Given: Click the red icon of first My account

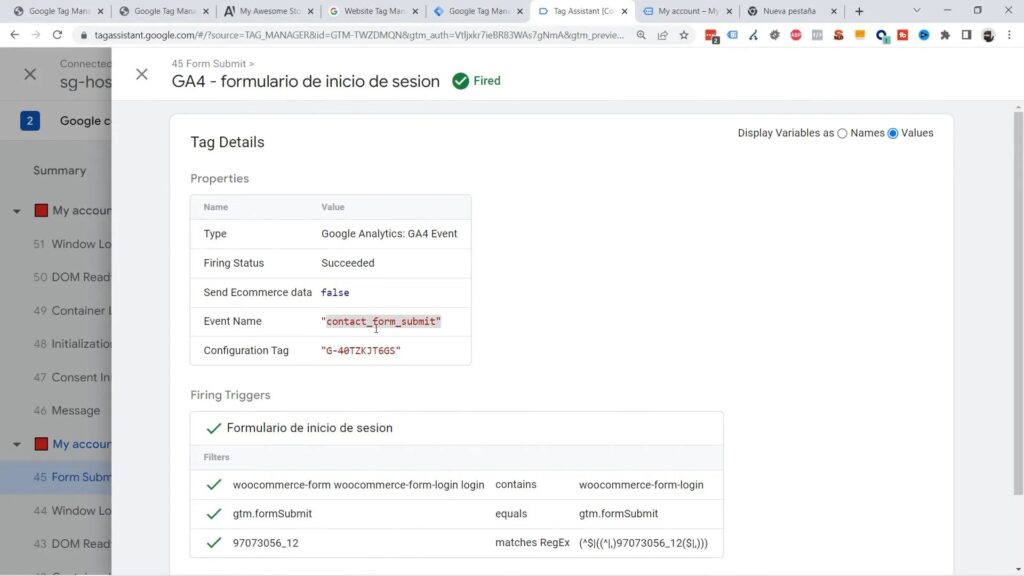Looking at the screenshot, I should point(41,210).
